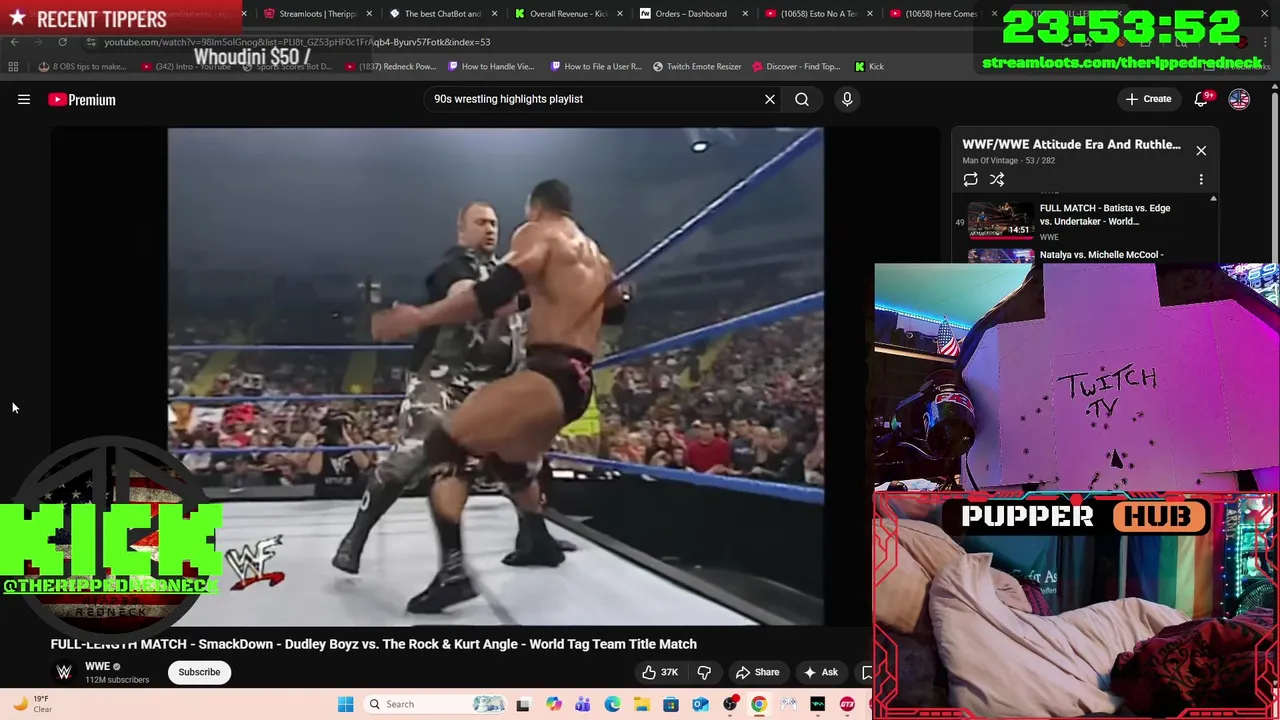Dislike the Dudley Boyz match video
This screenshot has height=720, width=1280.
click(704, 672)
